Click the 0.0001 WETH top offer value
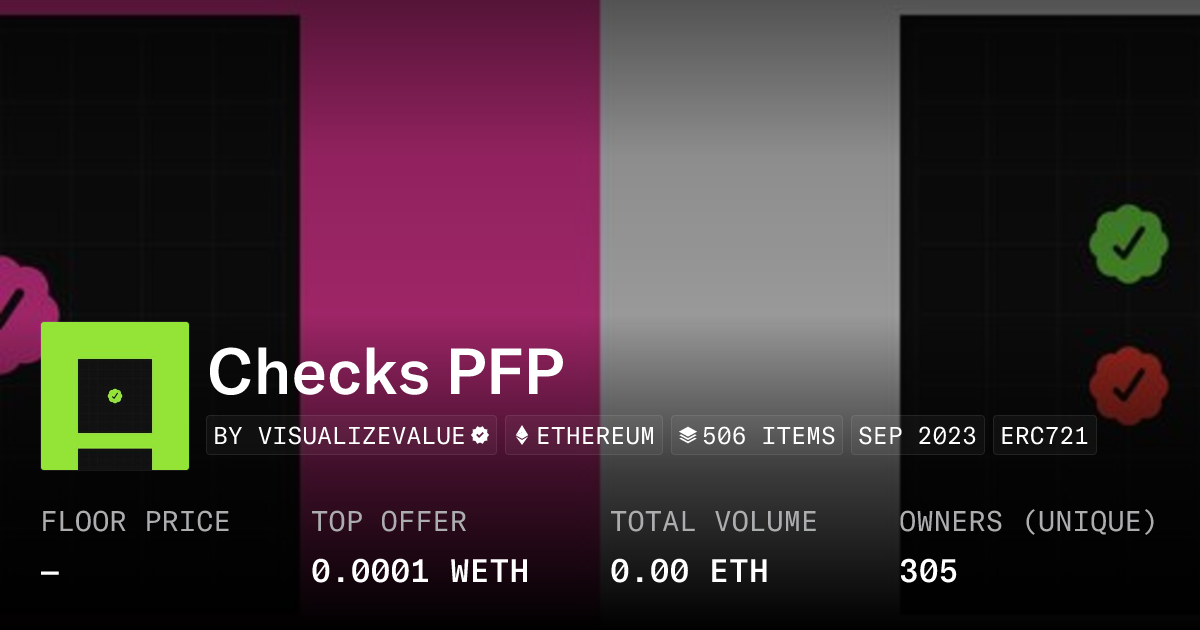1200x630 pixels. click(419, 572)
